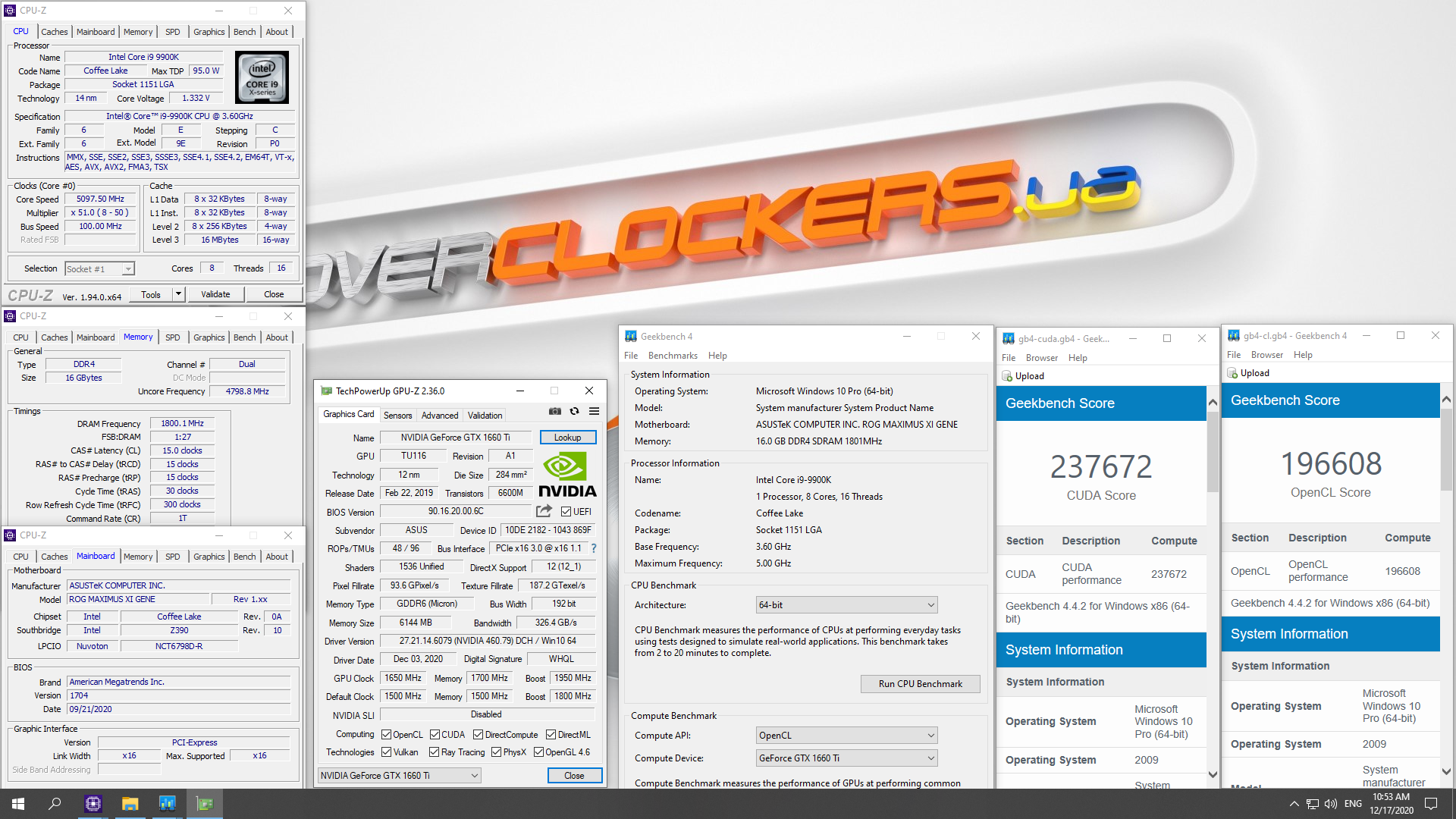The height and width of the screenshot is (819, 1456).
Task: Toggle the DirectCompute checkbox
Action: [x=478, y=735]
